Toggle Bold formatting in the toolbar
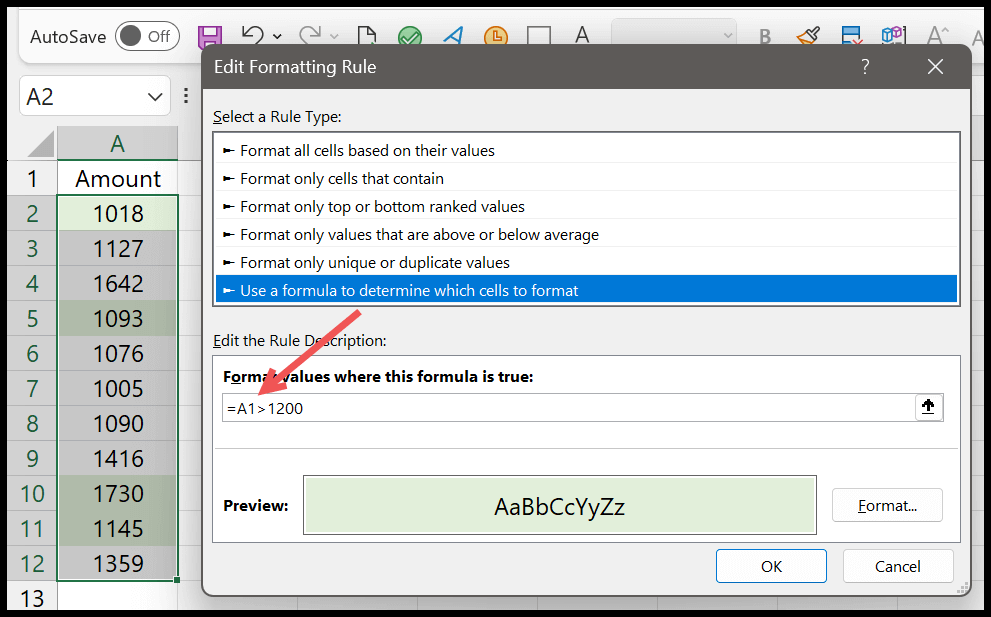The height and width of the screenshot is (617, 991). point(764,36)
